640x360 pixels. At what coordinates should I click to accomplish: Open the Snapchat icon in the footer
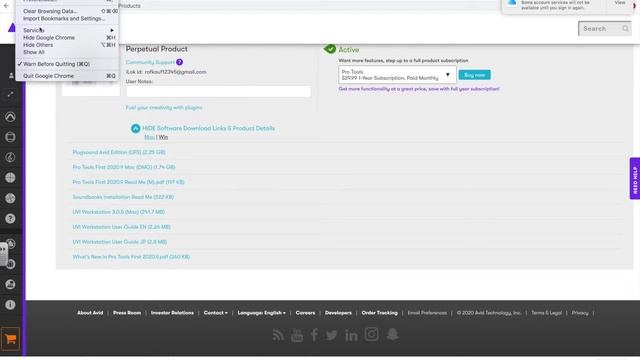coord(392,334)
